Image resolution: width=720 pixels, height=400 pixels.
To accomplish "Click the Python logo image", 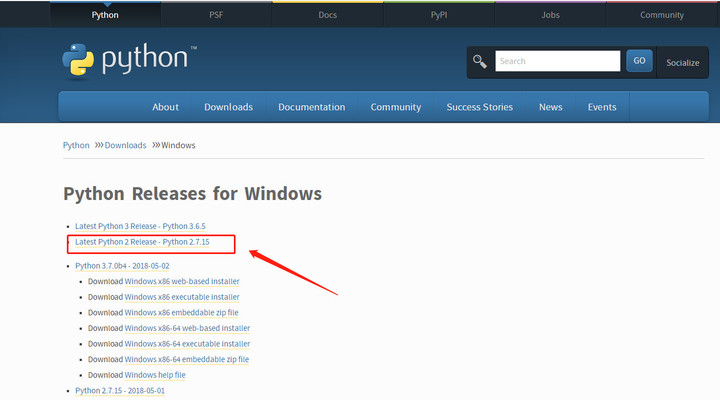I will (x=129, y=60).
